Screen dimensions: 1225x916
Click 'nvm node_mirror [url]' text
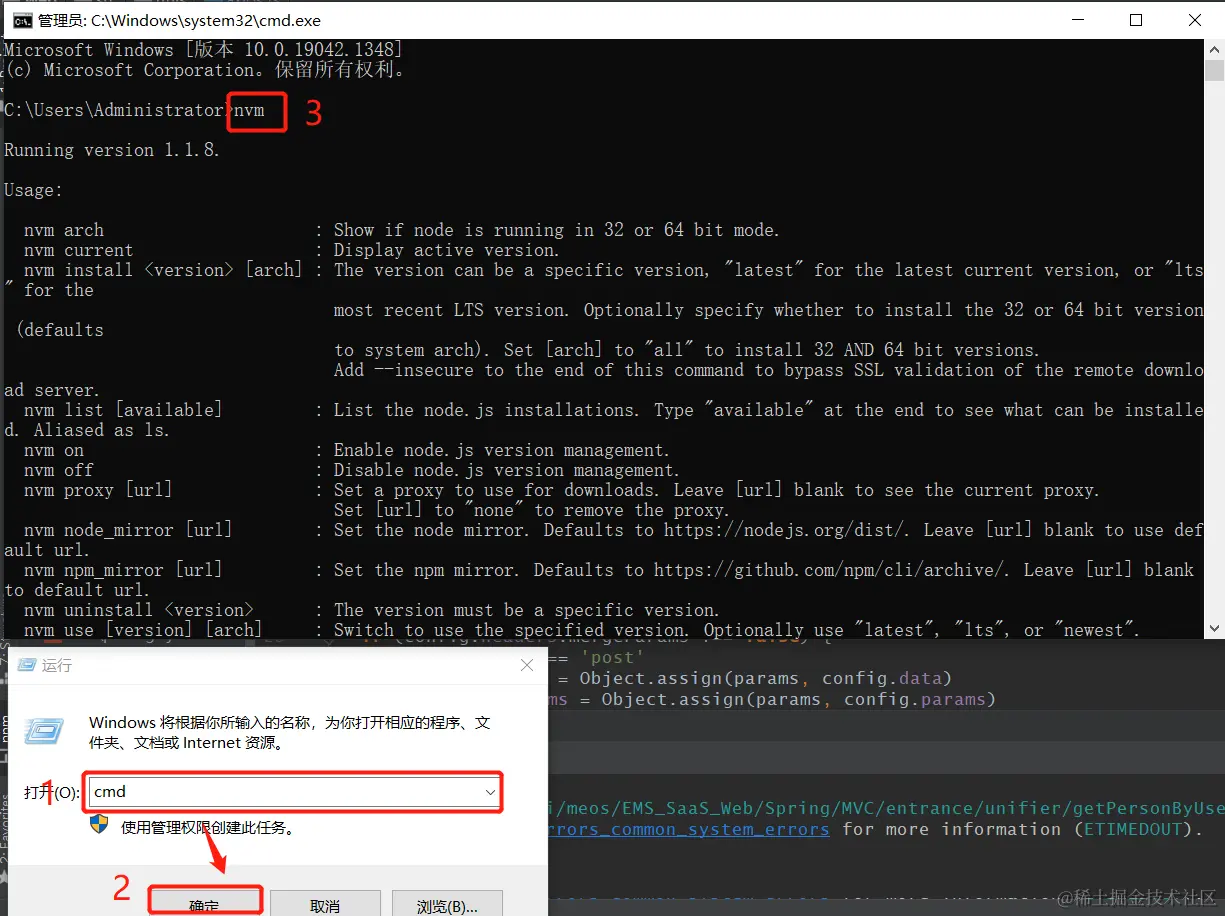128,530
